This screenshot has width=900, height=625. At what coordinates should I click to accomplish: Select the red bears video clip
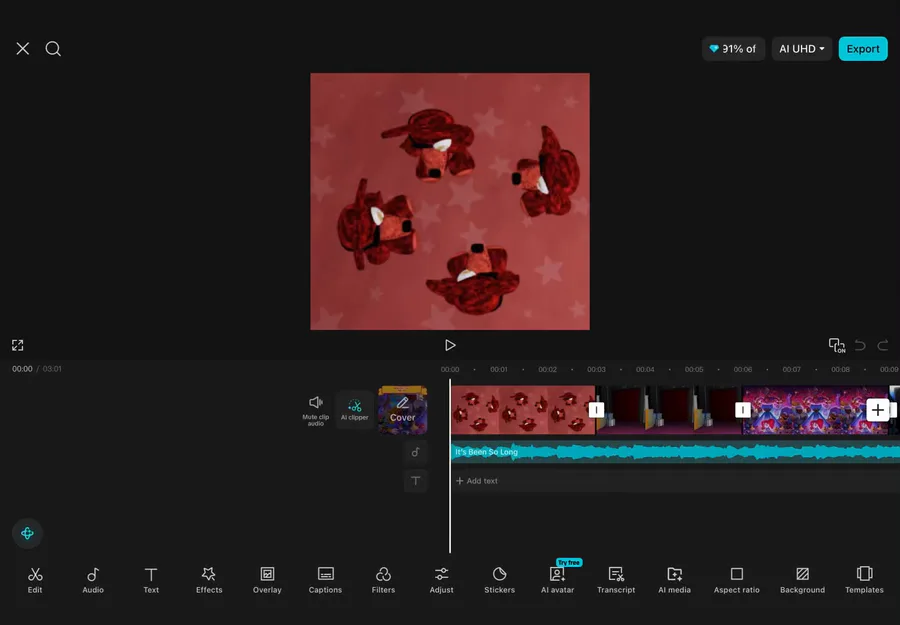(522, 410)
